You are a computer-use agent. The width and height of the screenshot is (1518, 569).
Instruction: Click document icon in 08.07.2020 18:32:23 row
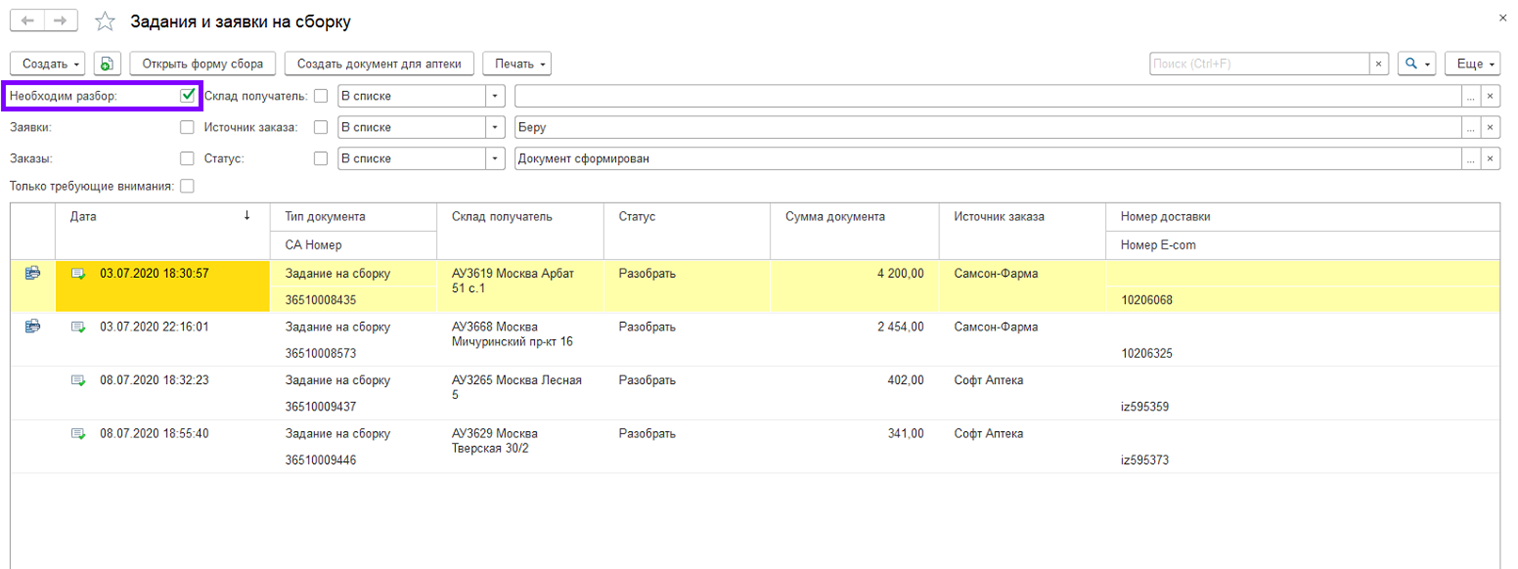(x=78, y=380)
